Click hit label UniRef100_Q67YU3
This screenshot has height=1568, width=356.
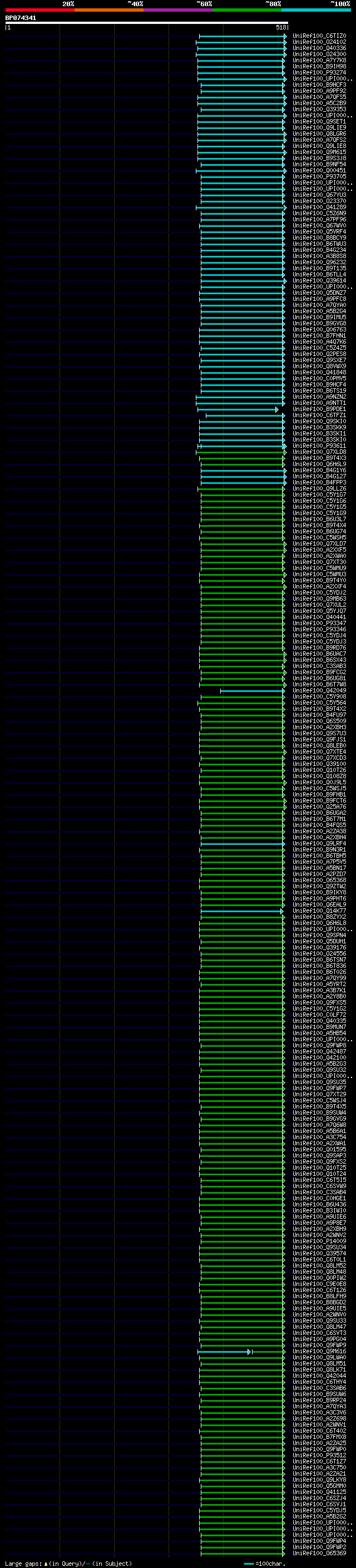(x=319, y=195)
